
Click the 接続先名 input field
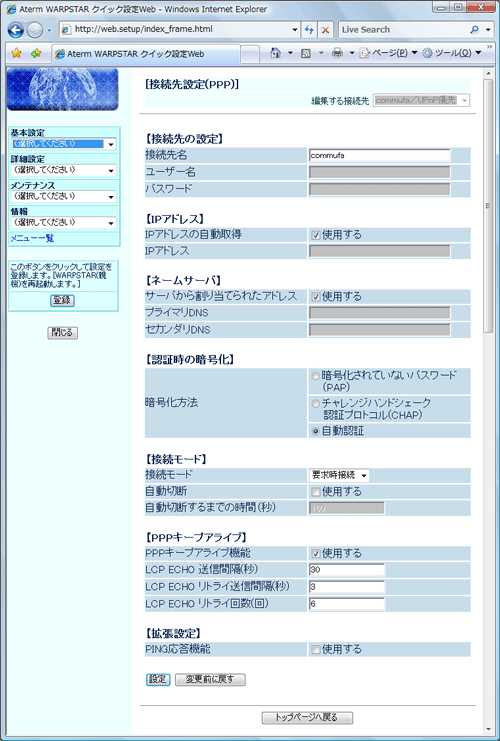point(379,155)
